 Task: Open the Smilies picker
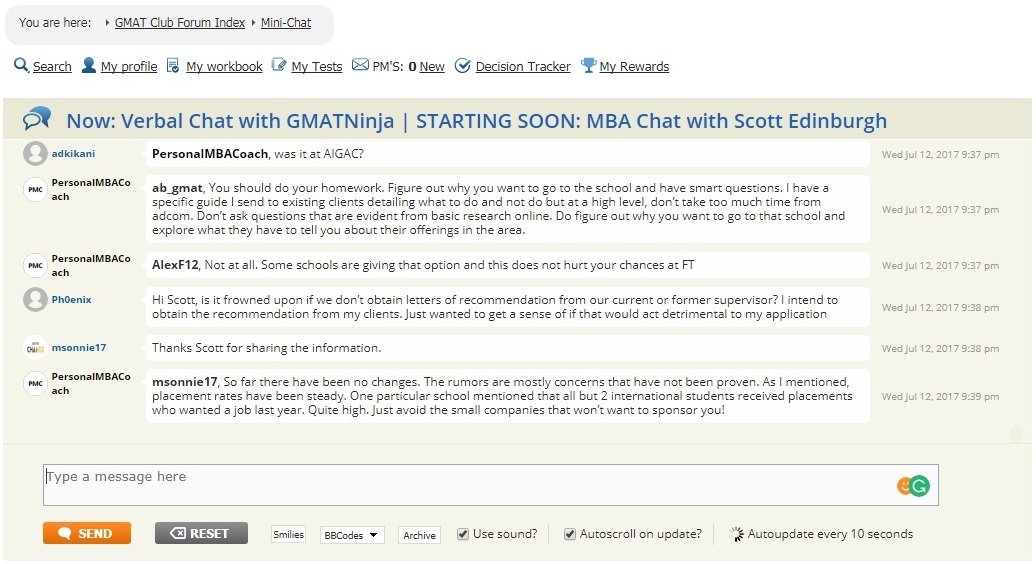click(x=288, y=535)
